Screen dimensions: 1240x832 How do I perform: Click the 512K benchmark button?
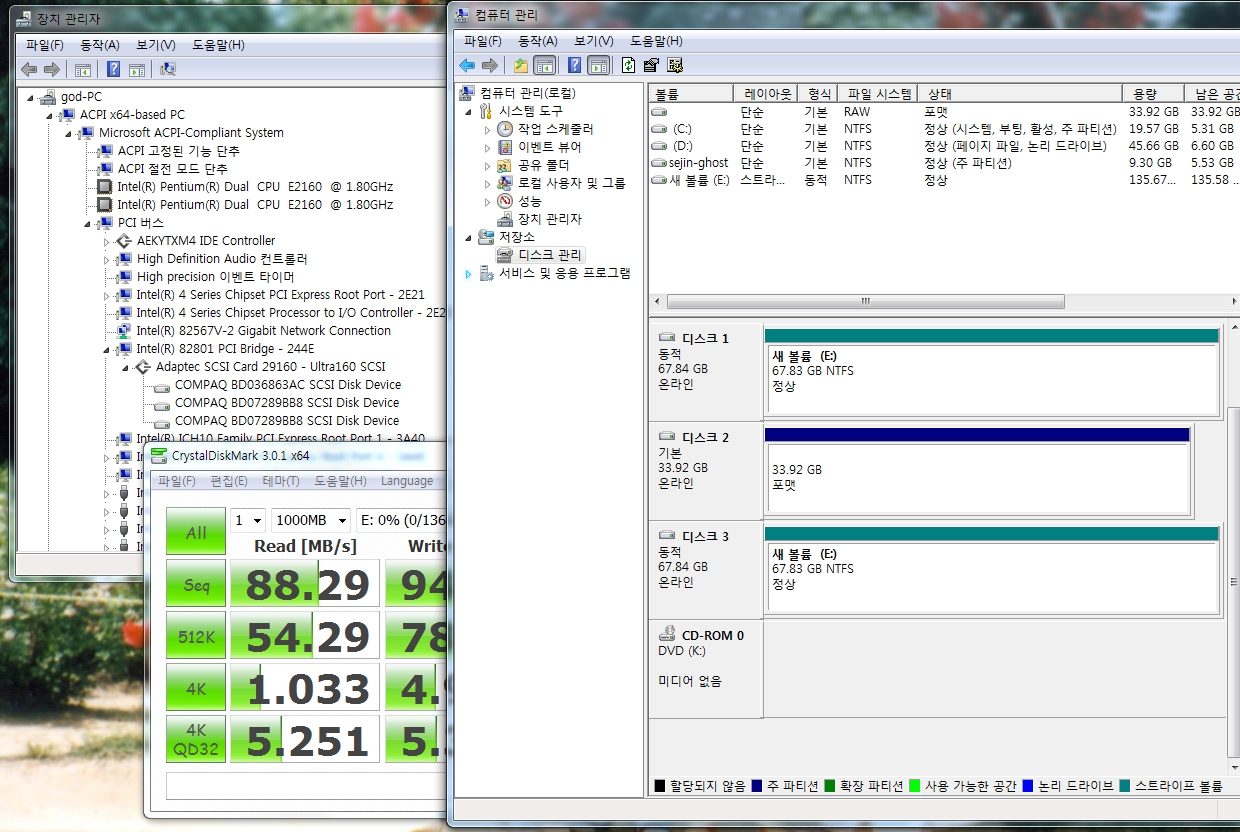[x=196, y=636]
